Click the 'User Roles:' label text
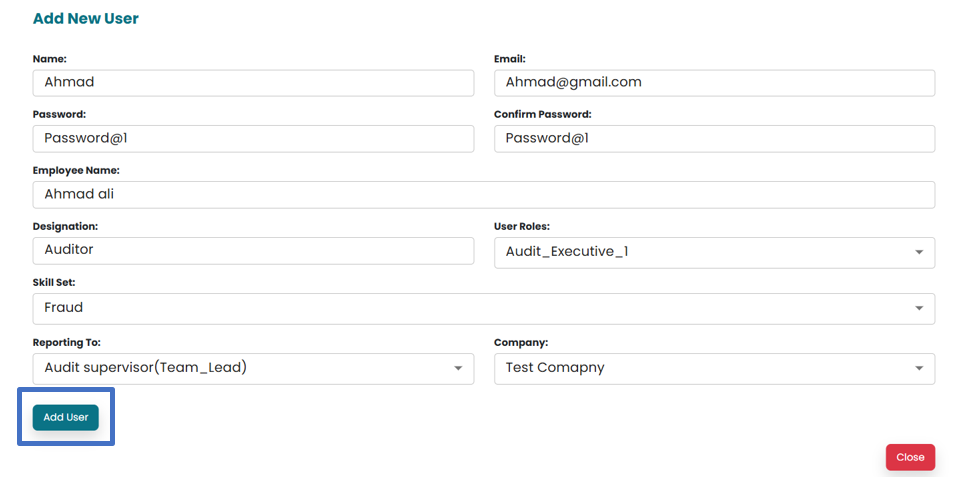 tap(521, 227)
